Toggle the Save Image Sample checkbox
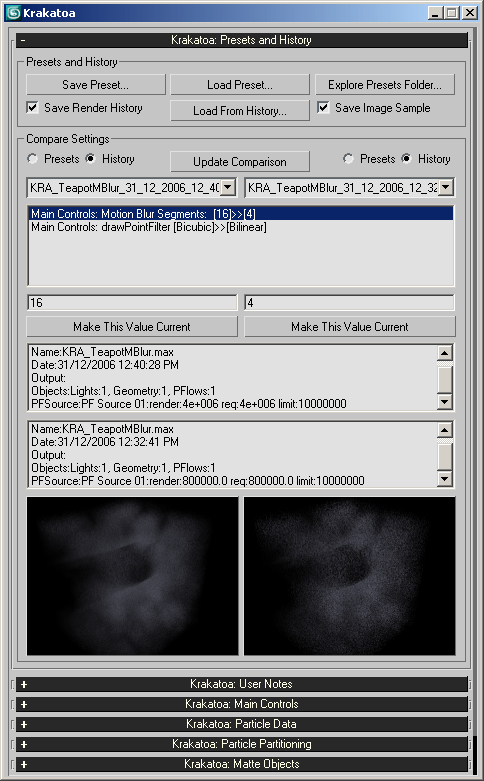 click(323, 108)
